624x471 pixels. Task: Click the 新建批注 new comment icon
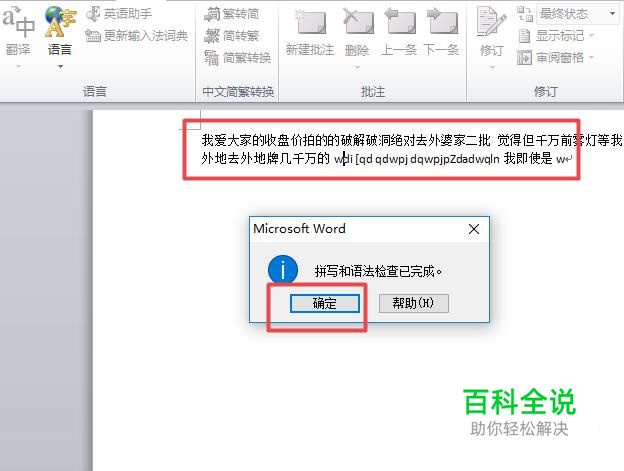click(x=310, y=22)
